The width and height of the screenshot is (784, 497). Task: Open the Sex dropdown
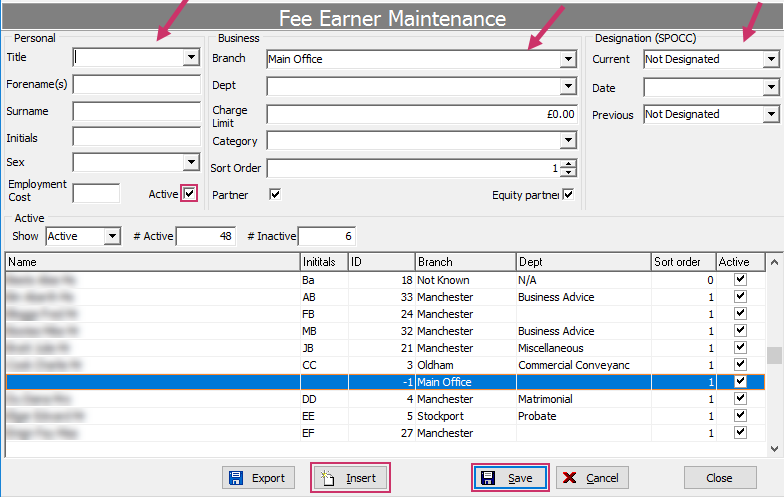(x=191, y=162)
